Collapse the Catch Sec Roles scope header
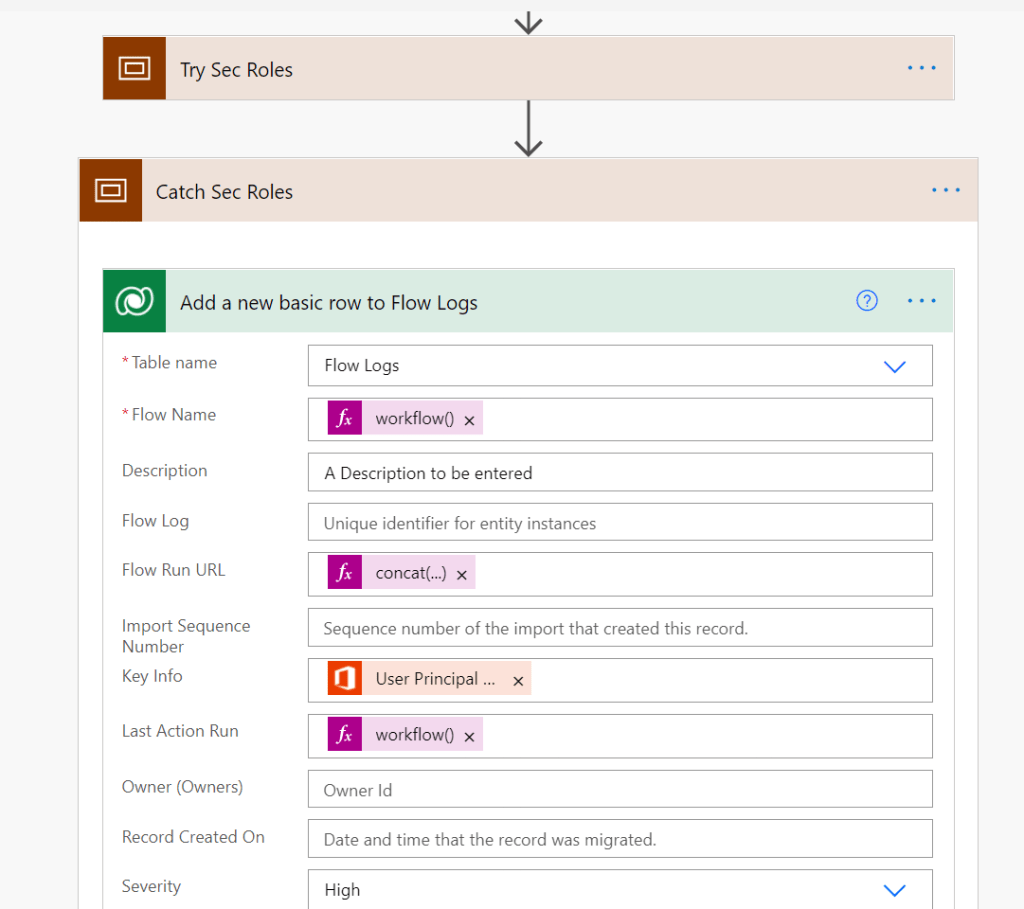 click(x=500, y=190)
